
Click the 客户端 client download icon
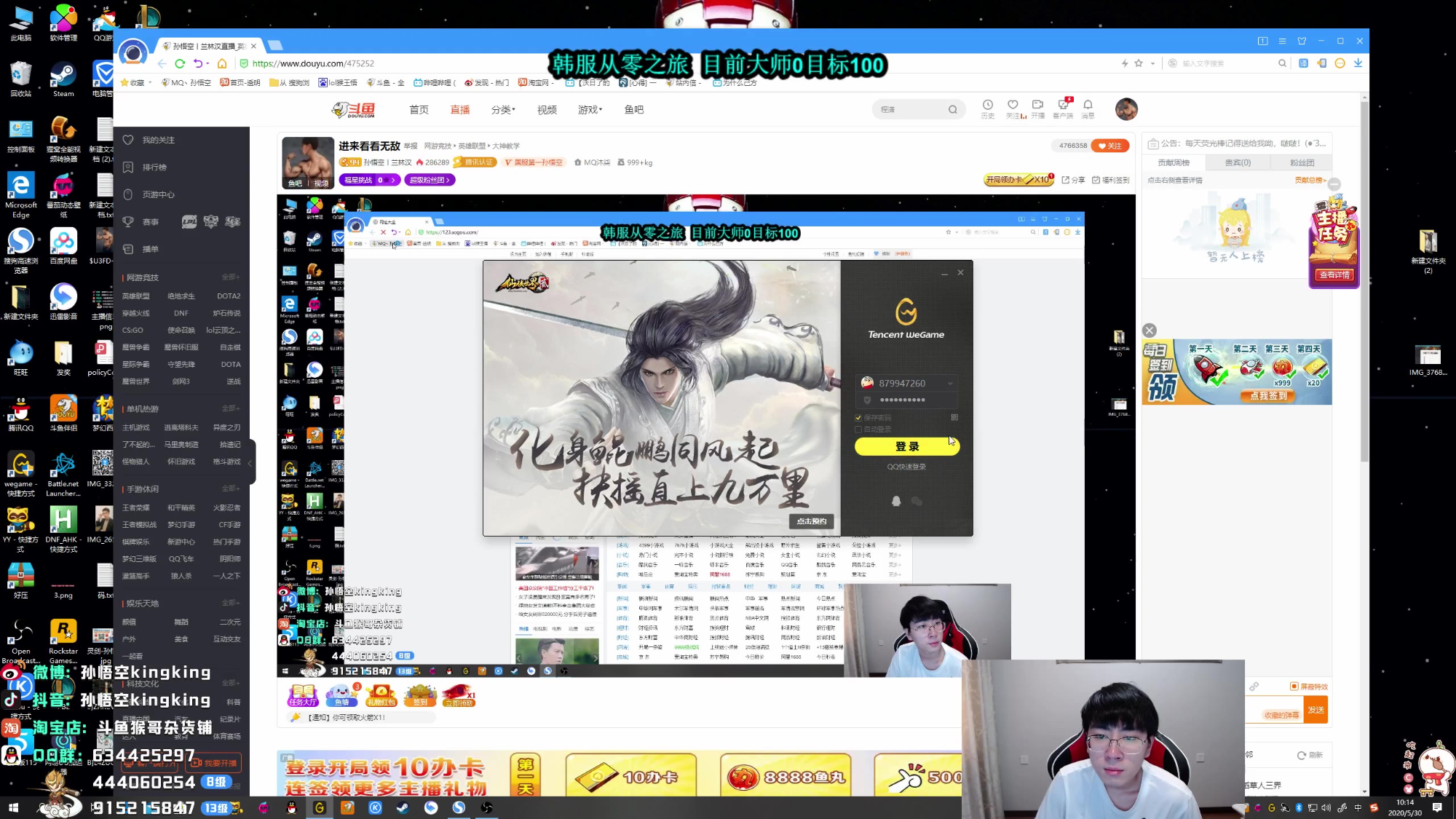point(1063,106)
